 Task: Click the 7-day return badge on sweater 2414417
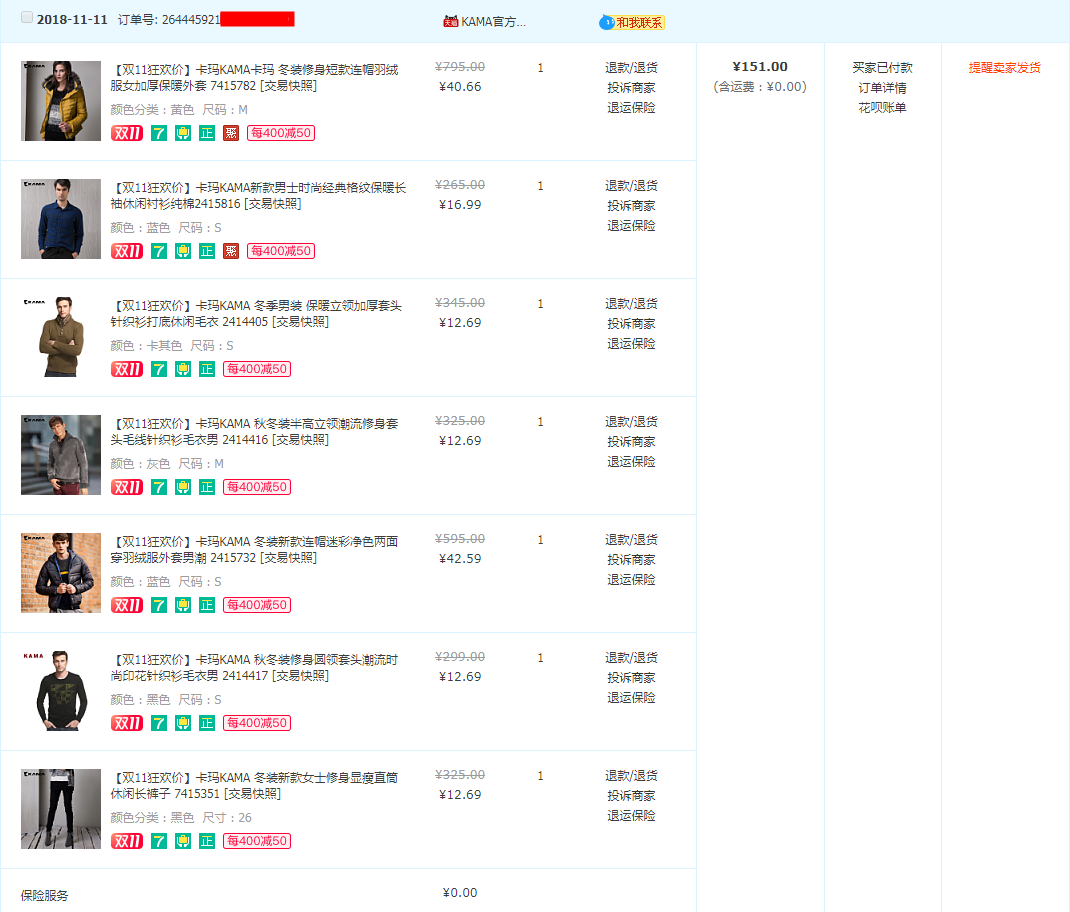pyautogui.click(x=159, y=724)
